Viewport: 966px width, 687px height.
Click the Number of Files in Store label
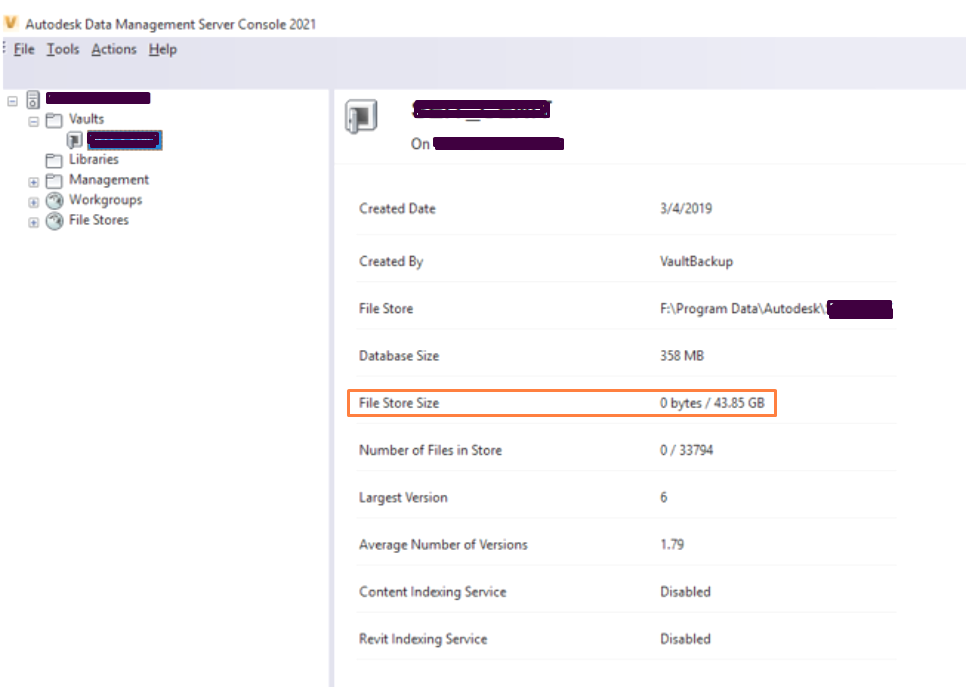(430, 450)
